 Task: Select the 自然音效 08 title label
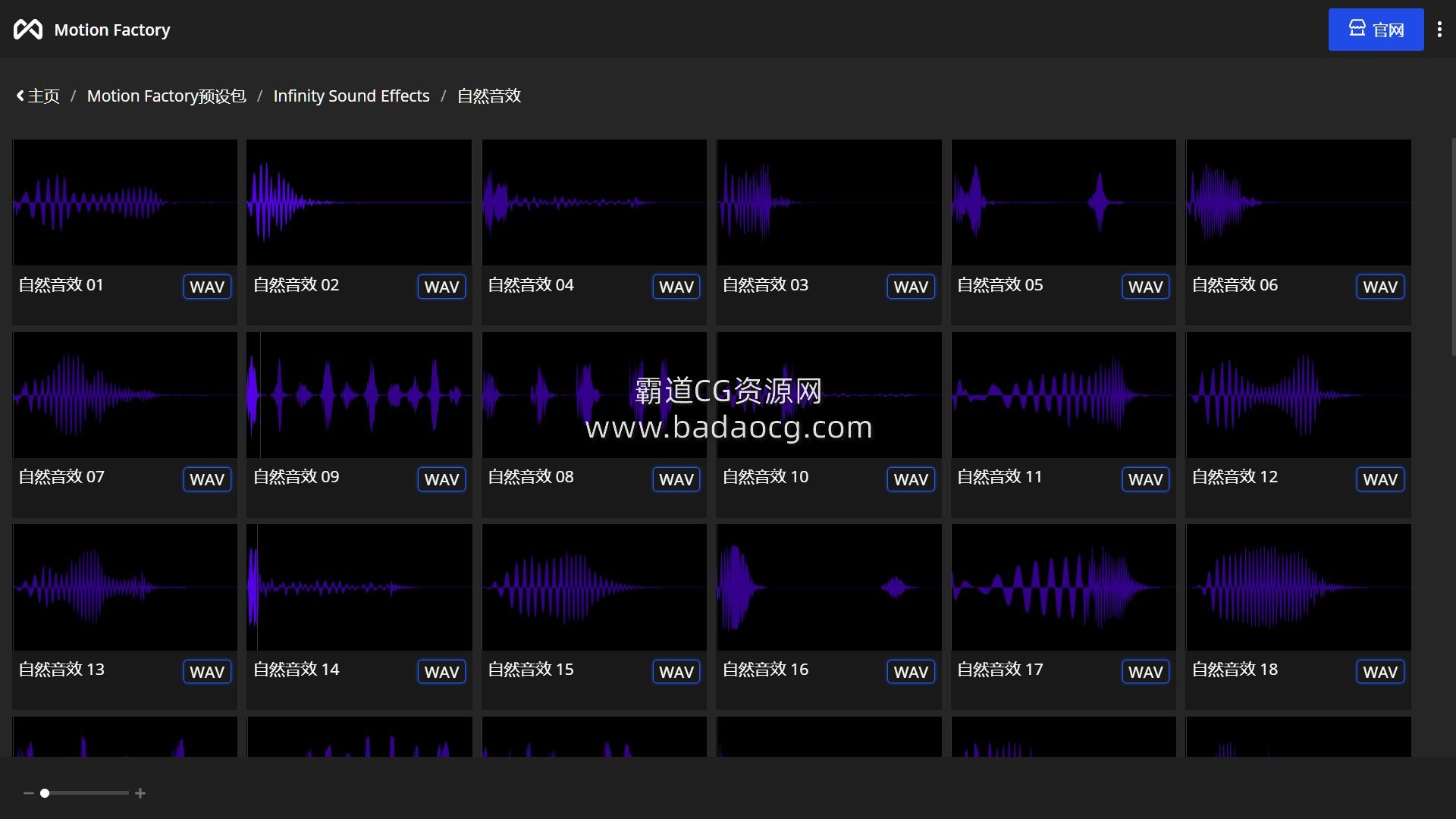tap(531, 477)
